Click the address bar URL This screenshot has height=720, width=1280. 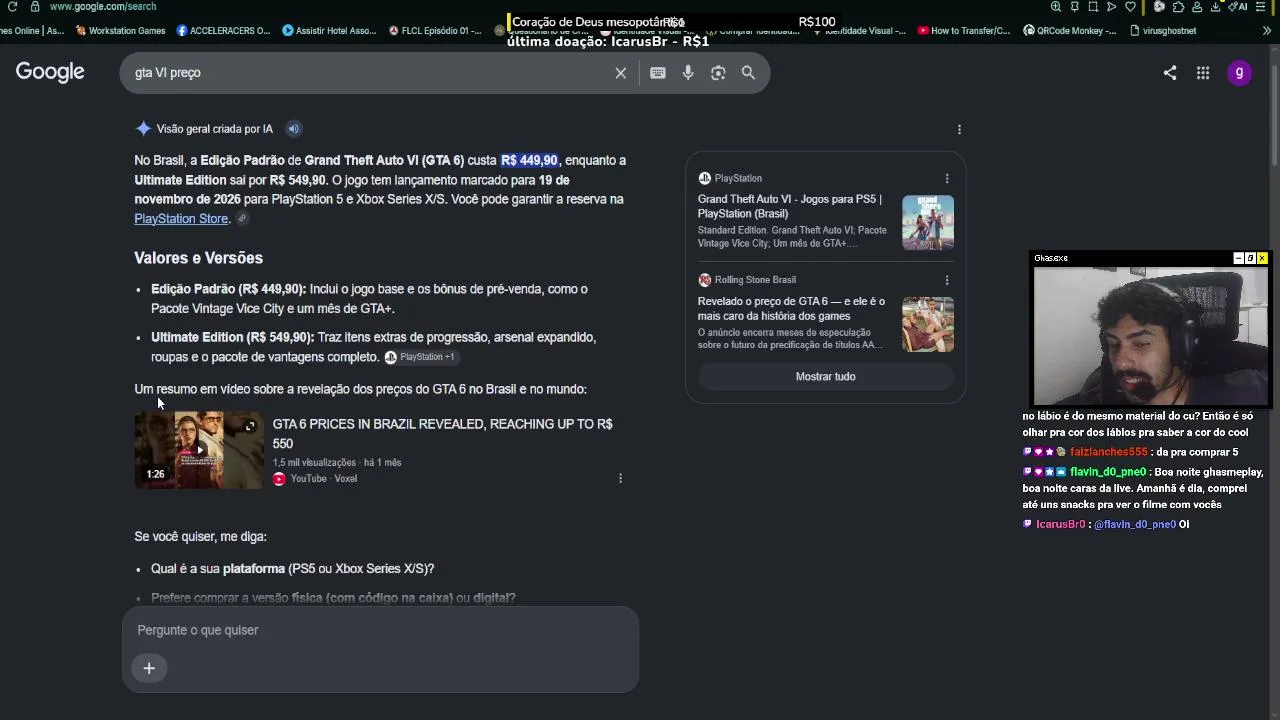pyautogui.click(x=103, y=6)
